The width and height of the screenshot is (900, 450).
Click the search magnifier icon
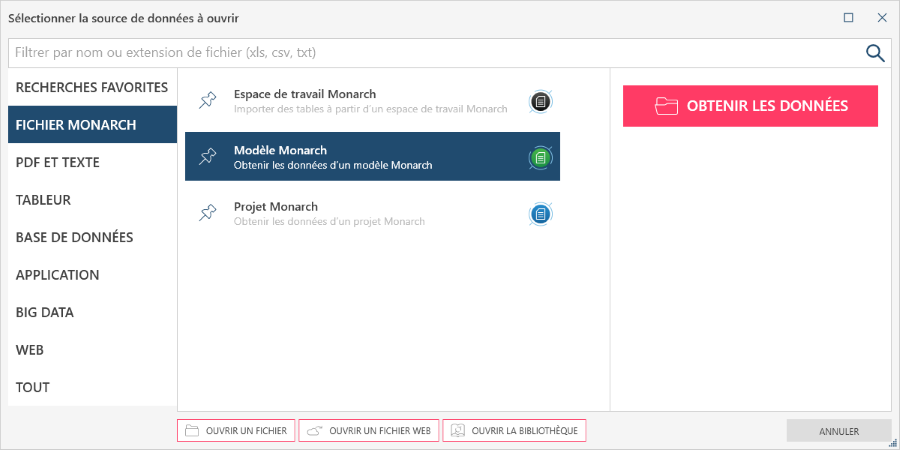(875, 53)
